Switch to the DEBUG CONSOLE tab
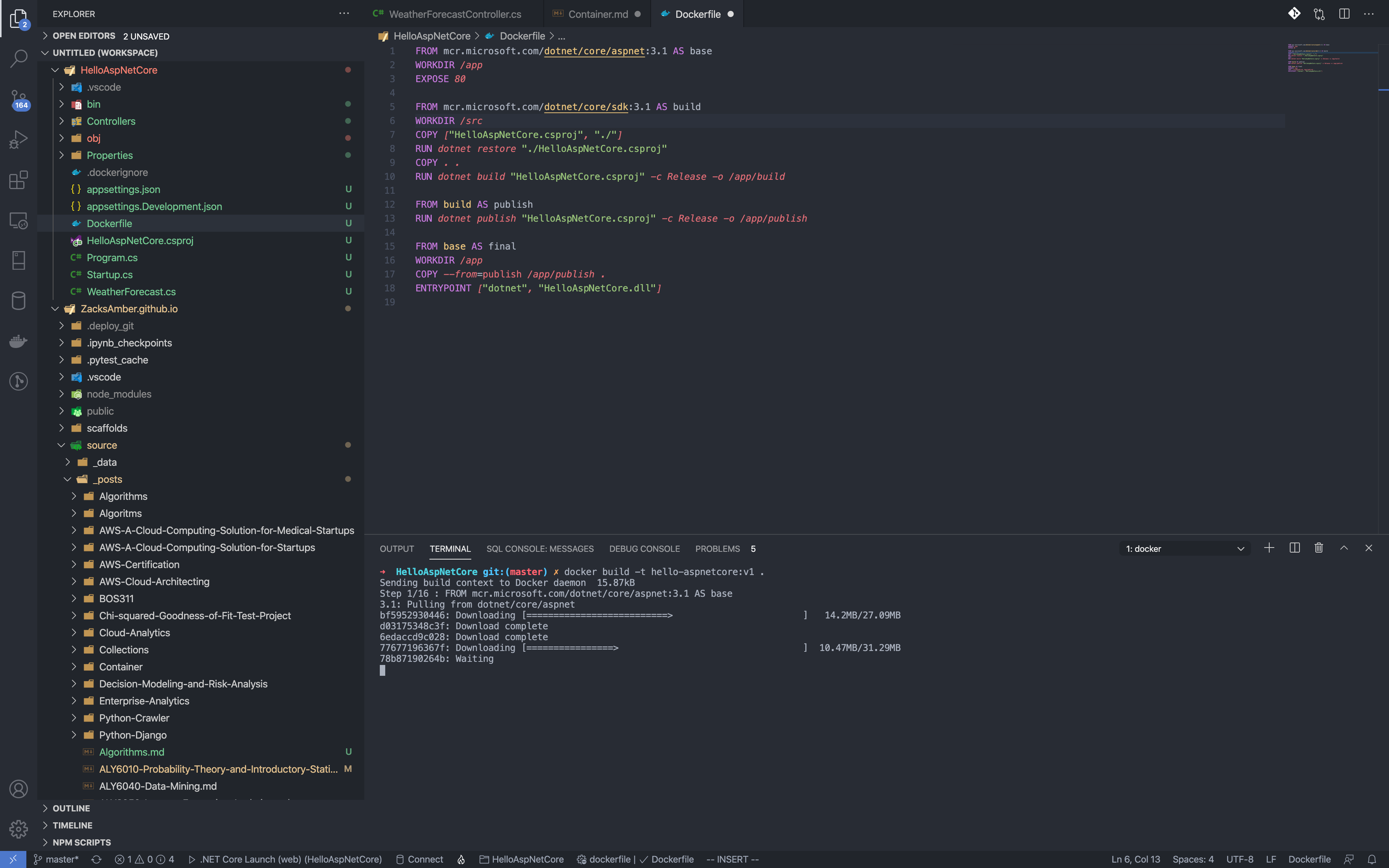This screenshot has width=1389, height=868. click(x=644, y=549)
